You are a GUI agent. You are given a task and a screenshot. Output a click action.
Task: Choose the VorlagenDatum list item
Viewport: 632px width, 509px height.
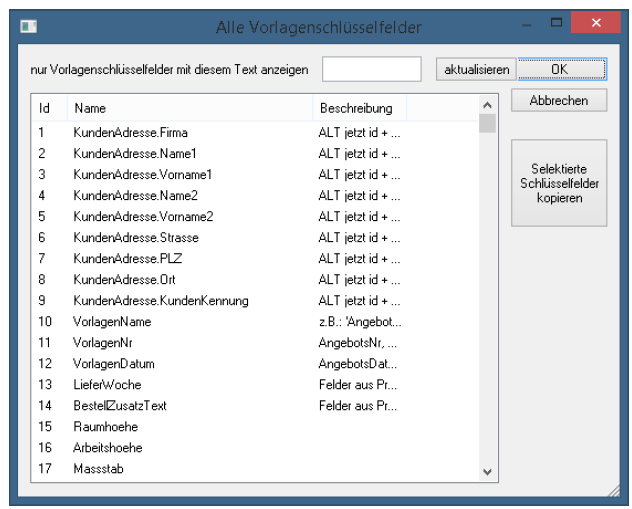(113, 364)
